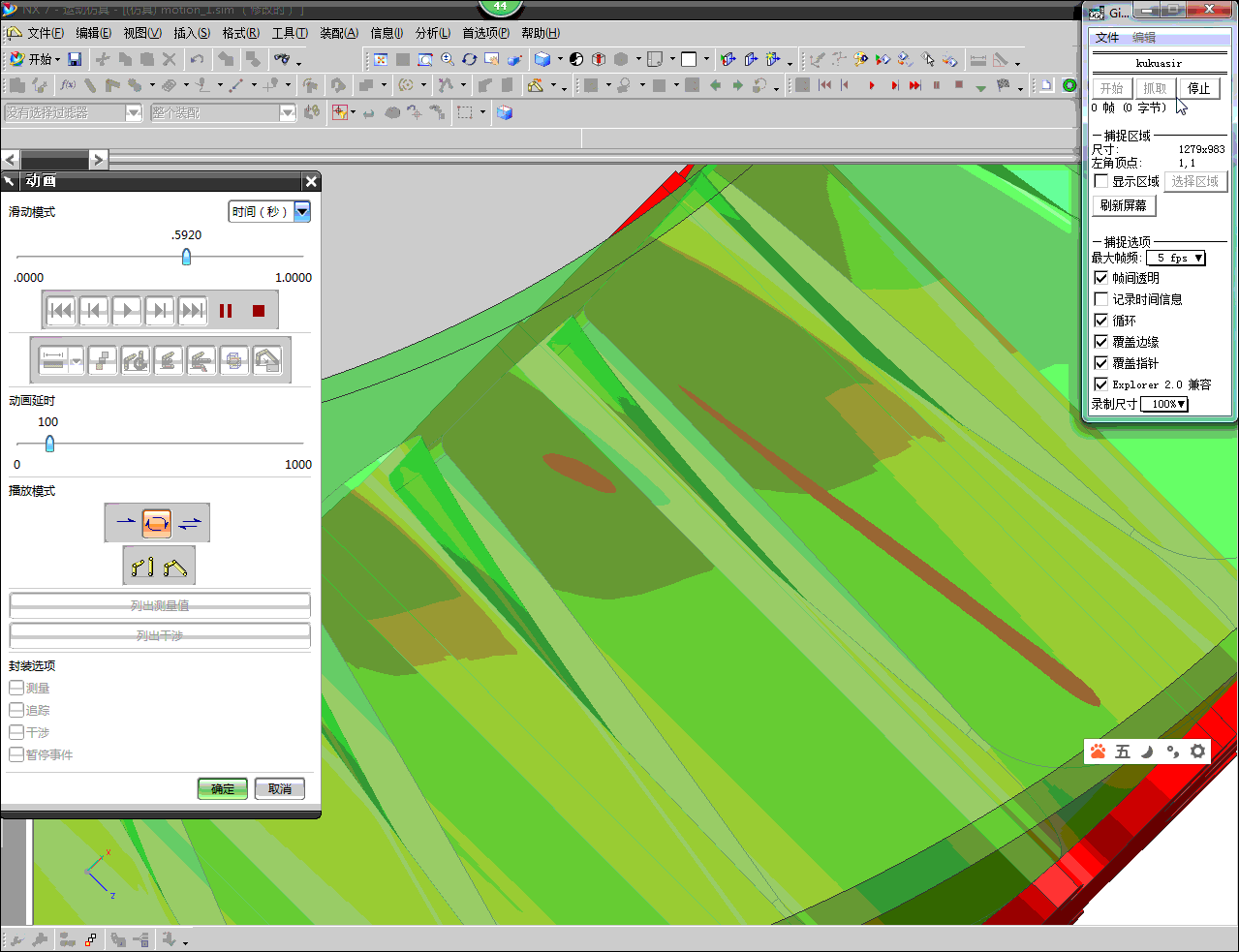
Task: Open the 文件(F) menu in NX
Action: point(46,33)
